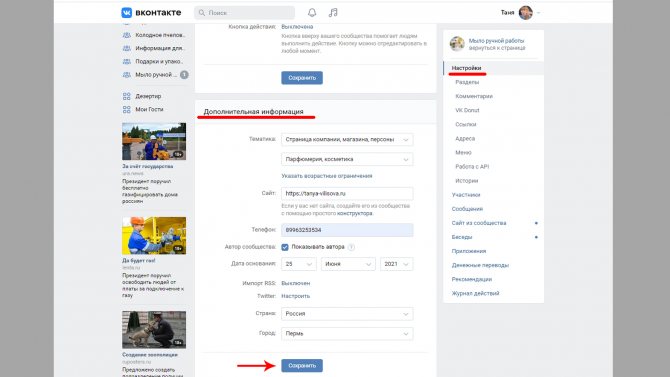Click the upper Сохранить button

tap(302, 78)
